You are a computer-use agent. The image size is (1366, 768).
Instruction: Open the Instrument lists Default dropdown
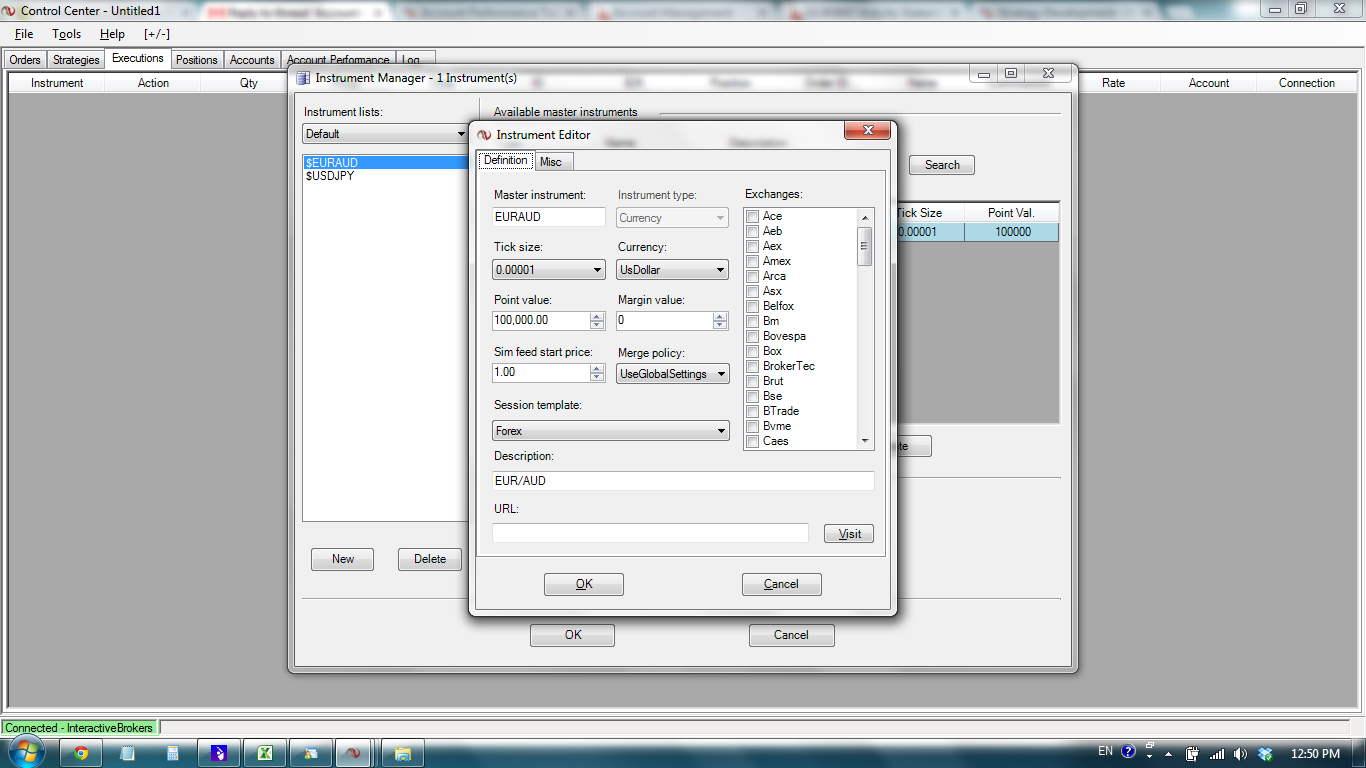(385, 134)
